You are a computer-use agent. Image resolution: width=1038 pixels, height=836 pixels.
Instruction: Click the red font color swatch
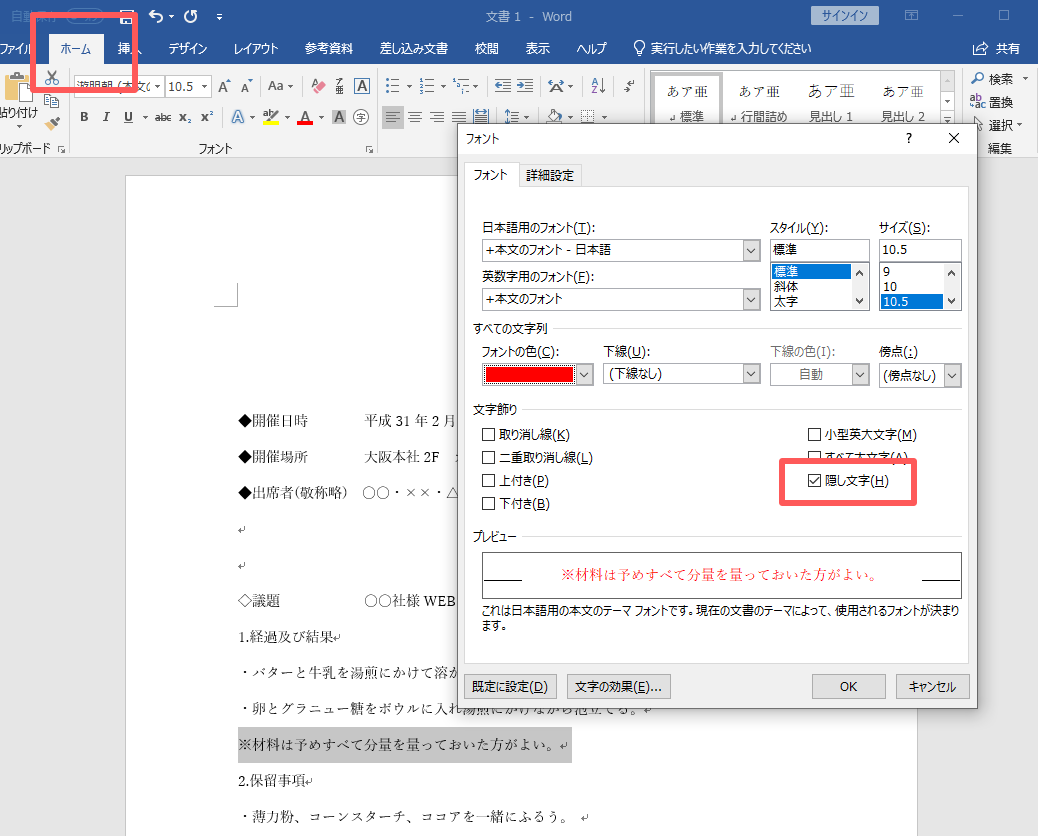[529, 374]
